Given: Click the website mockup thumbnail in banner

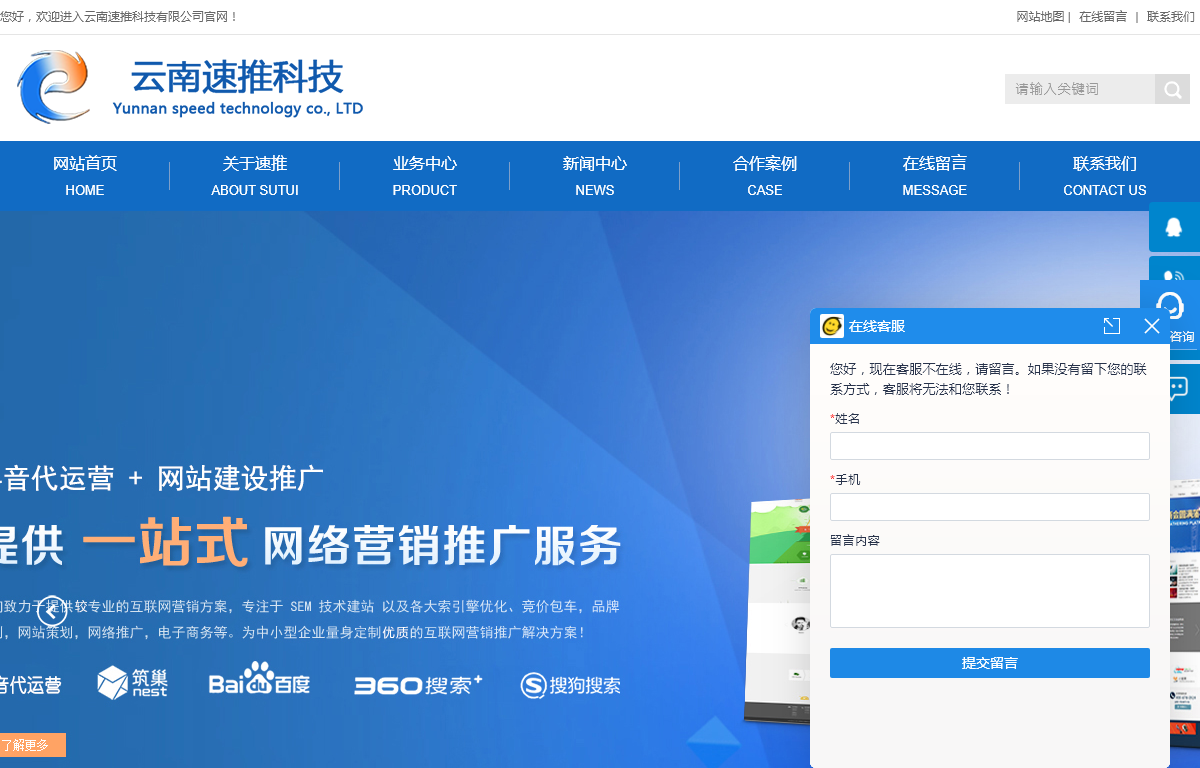Looking at the screenshot, I should (780, 610).
